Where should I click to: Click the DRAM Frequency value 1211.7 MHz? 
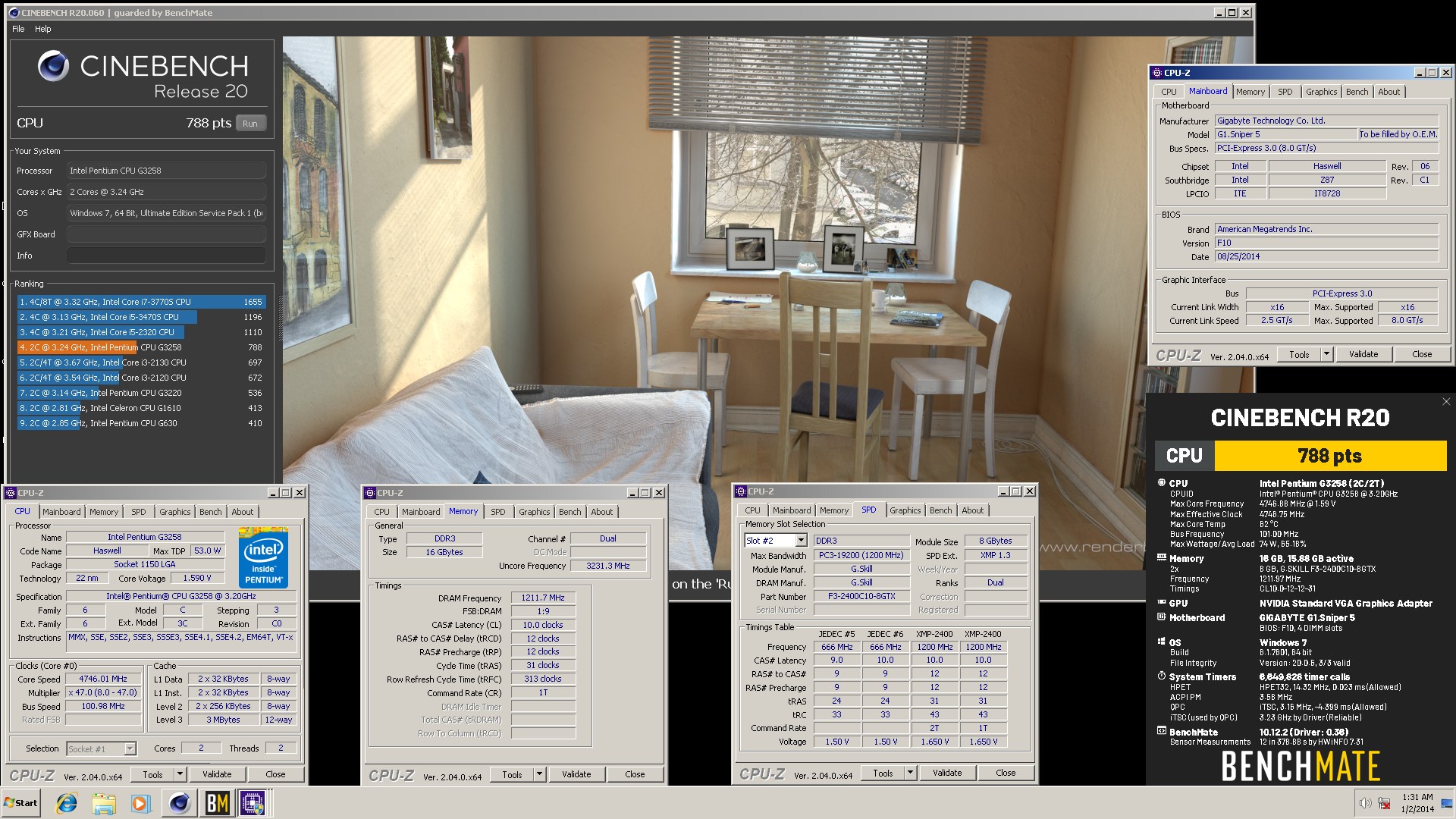pyautogui.click(x=543, y=598)
